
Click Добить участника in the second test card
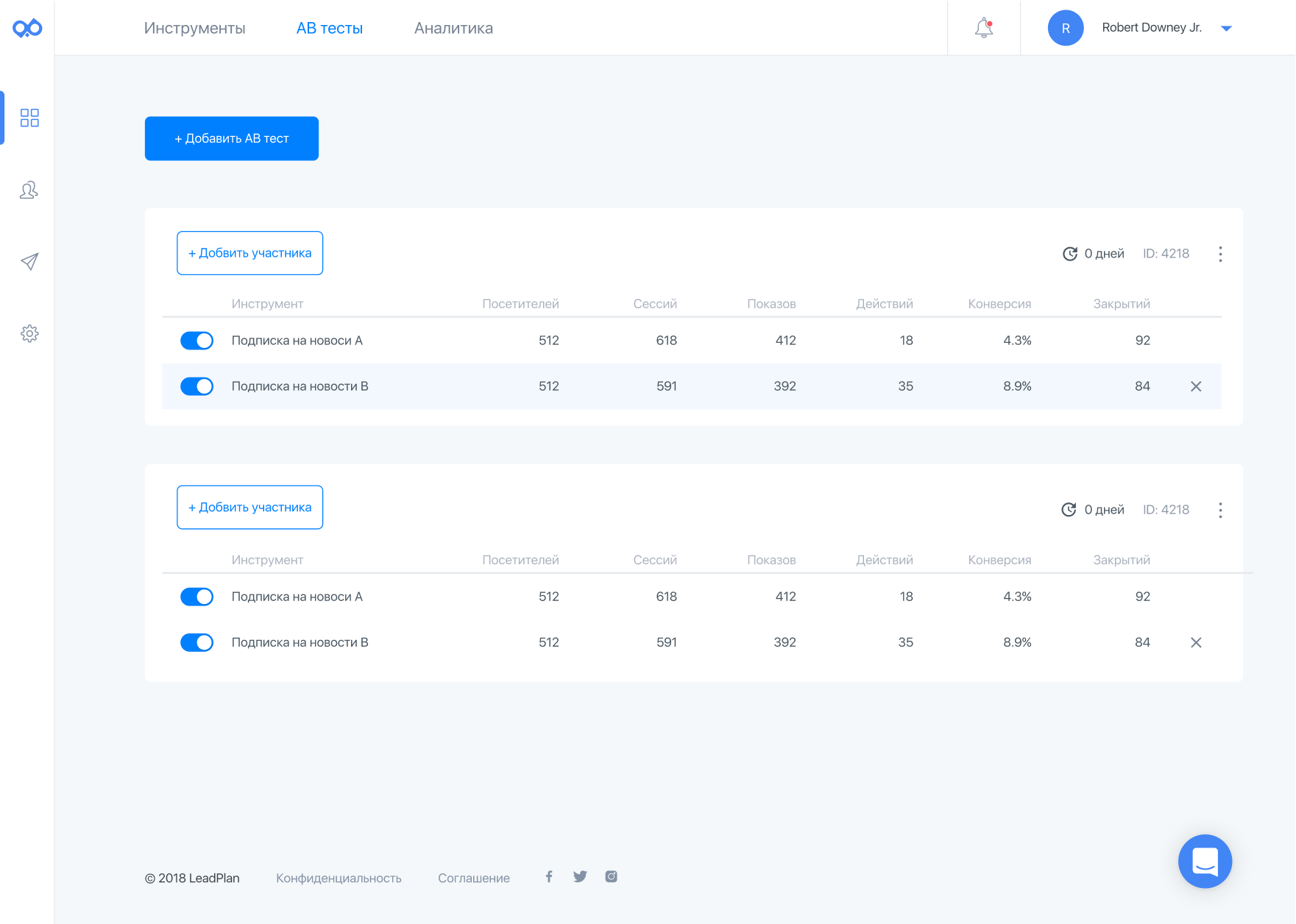(250, 507)
